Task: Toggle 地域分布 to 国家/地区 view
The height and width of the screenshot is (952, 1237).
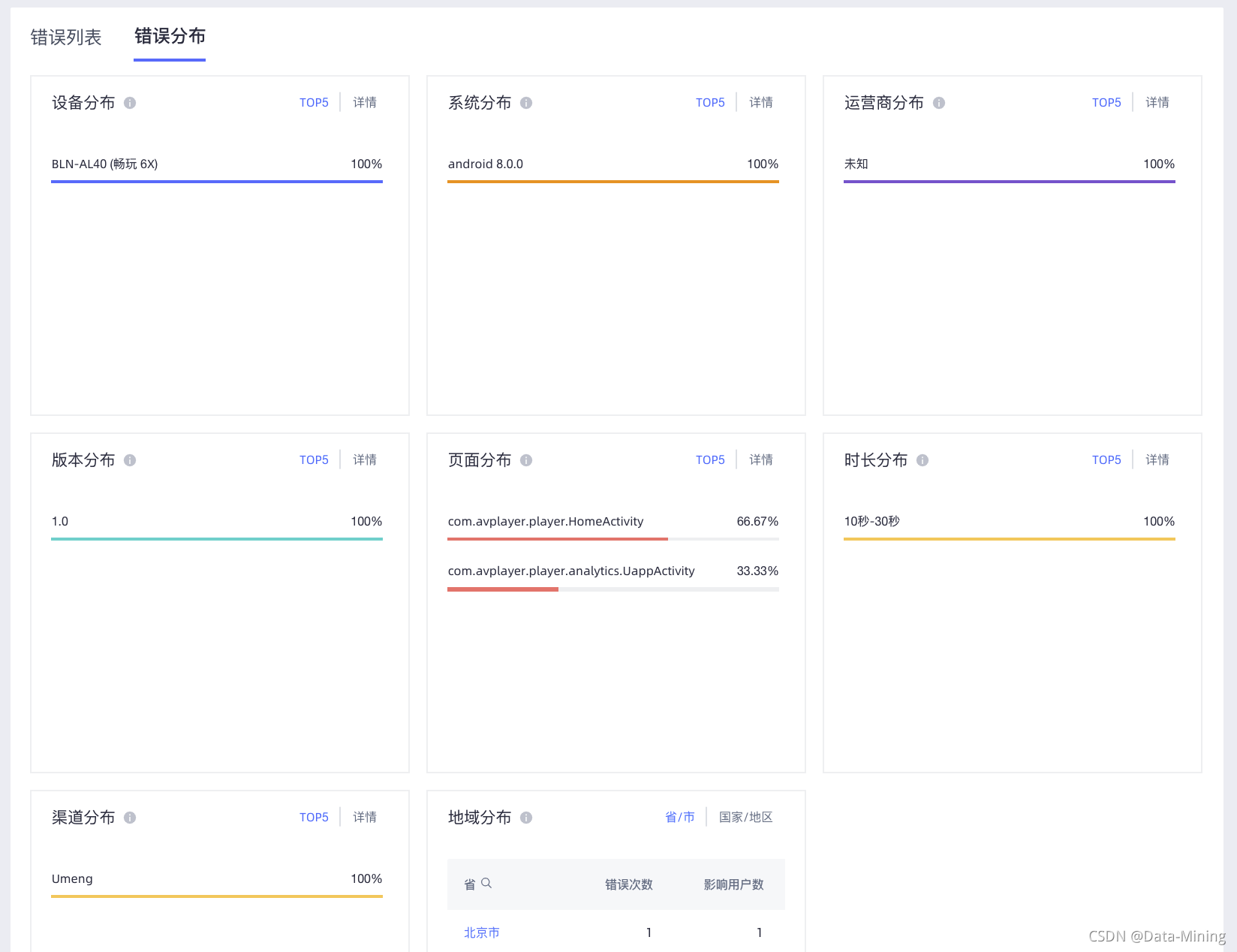Action: click(x=745, y=818)
